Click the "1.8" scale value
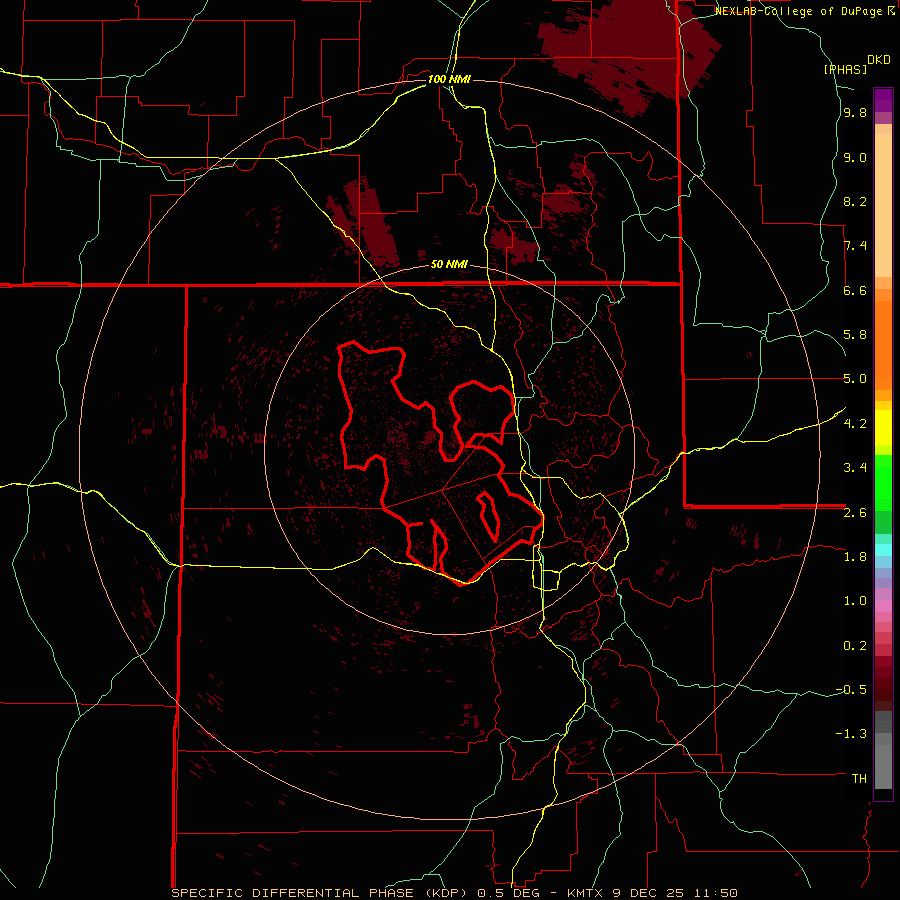The image size is (900, 900). point(855,557)
